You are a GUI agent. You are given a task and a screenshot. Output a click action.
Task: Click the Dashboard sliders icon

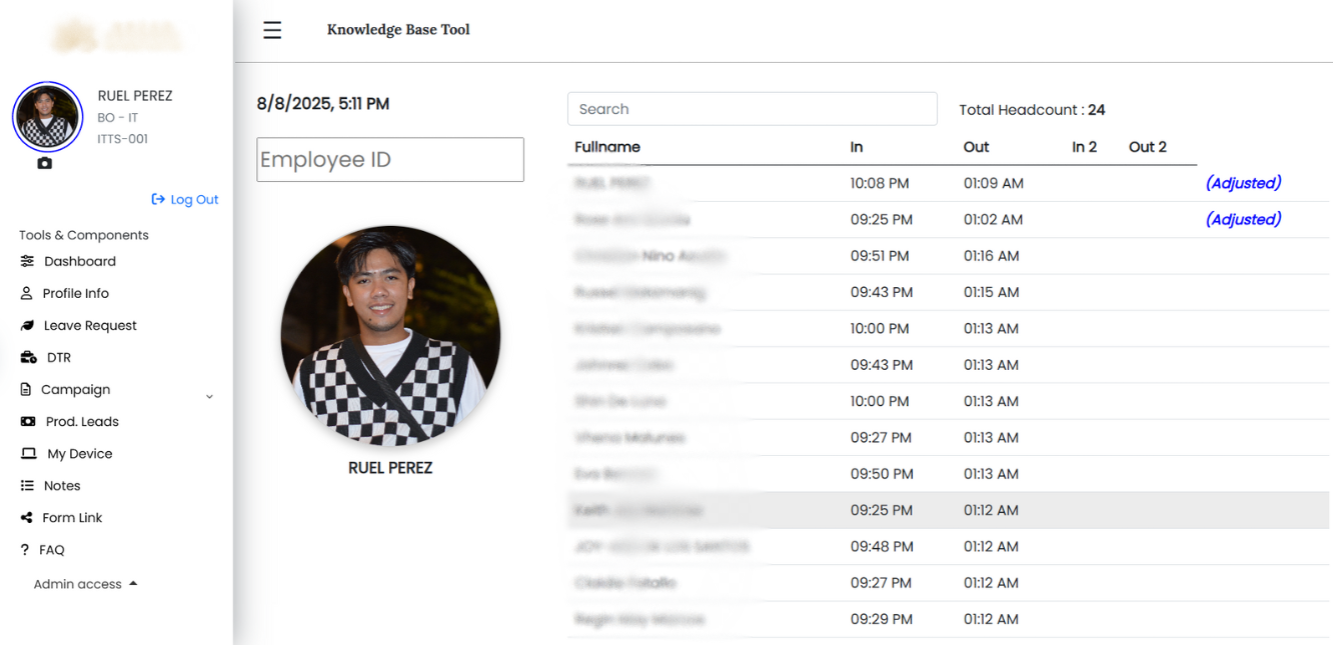click(x=27, y=261)
